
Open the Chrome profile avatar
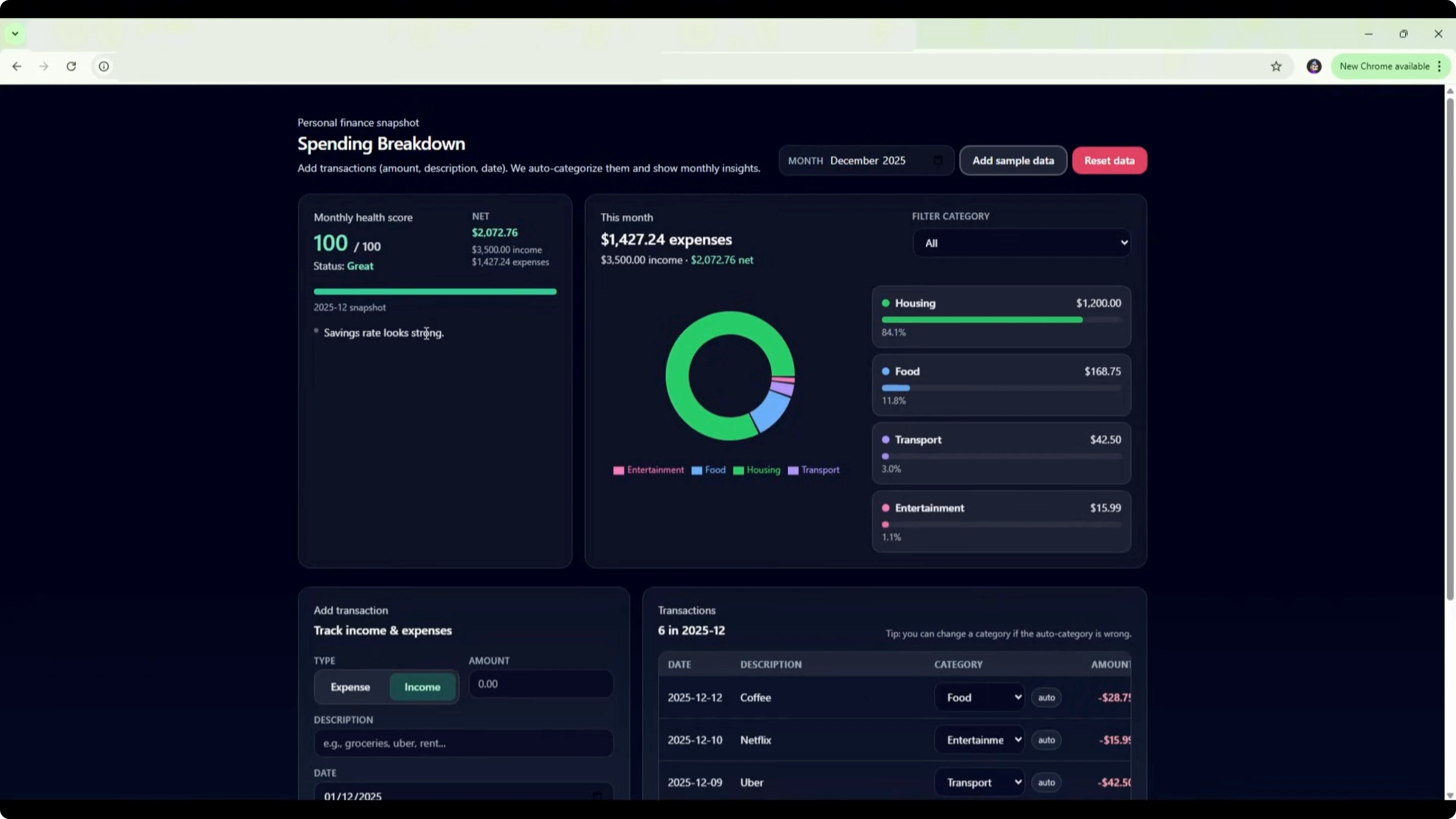[1314, 66]
